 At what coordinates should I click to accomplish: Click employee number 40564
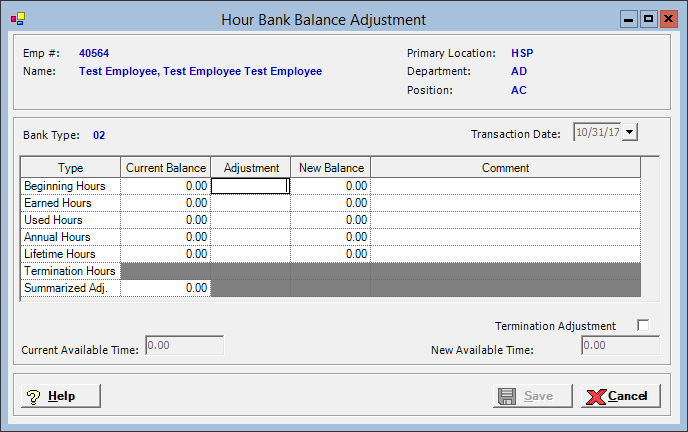[x=94, y=53]
